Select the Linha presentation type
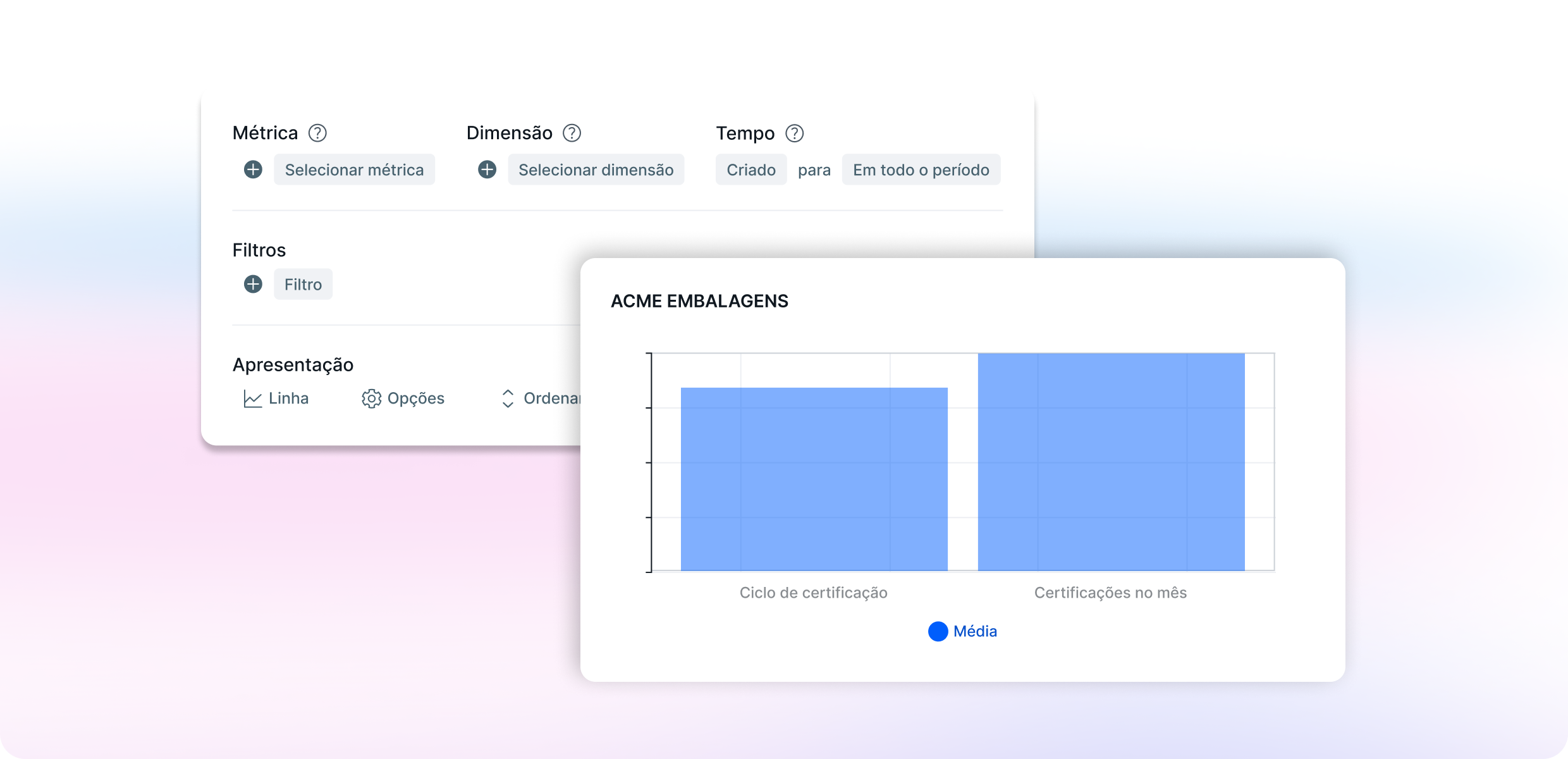 (288, 398)
